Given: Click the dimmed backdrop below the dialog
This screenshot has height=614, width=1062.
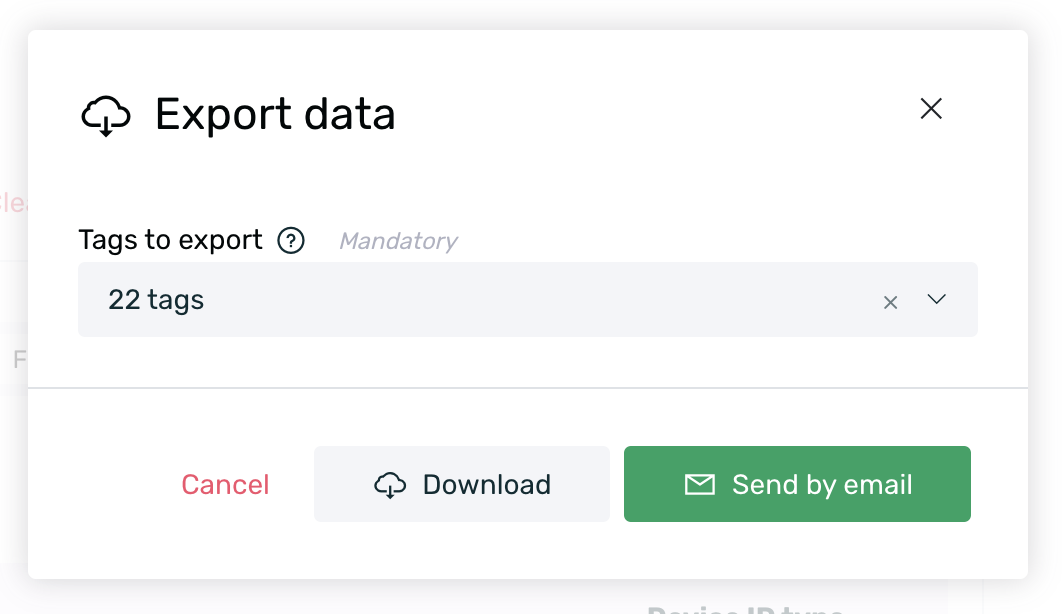Looking at the screenshot, I should click(339, 597).
